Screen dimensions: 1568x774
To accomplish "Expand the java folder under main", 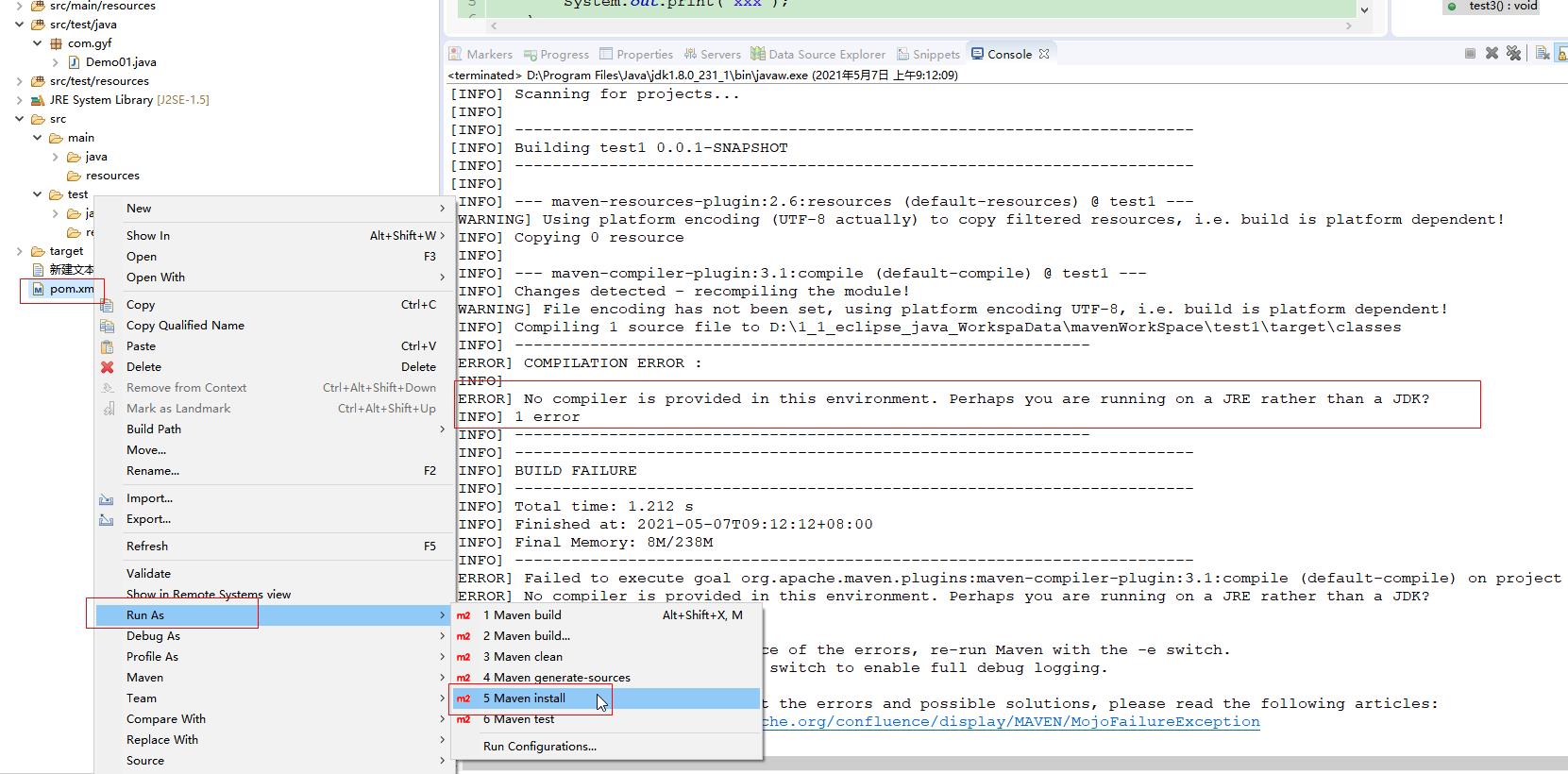I will pyautogui.click(x=56, y=157).
